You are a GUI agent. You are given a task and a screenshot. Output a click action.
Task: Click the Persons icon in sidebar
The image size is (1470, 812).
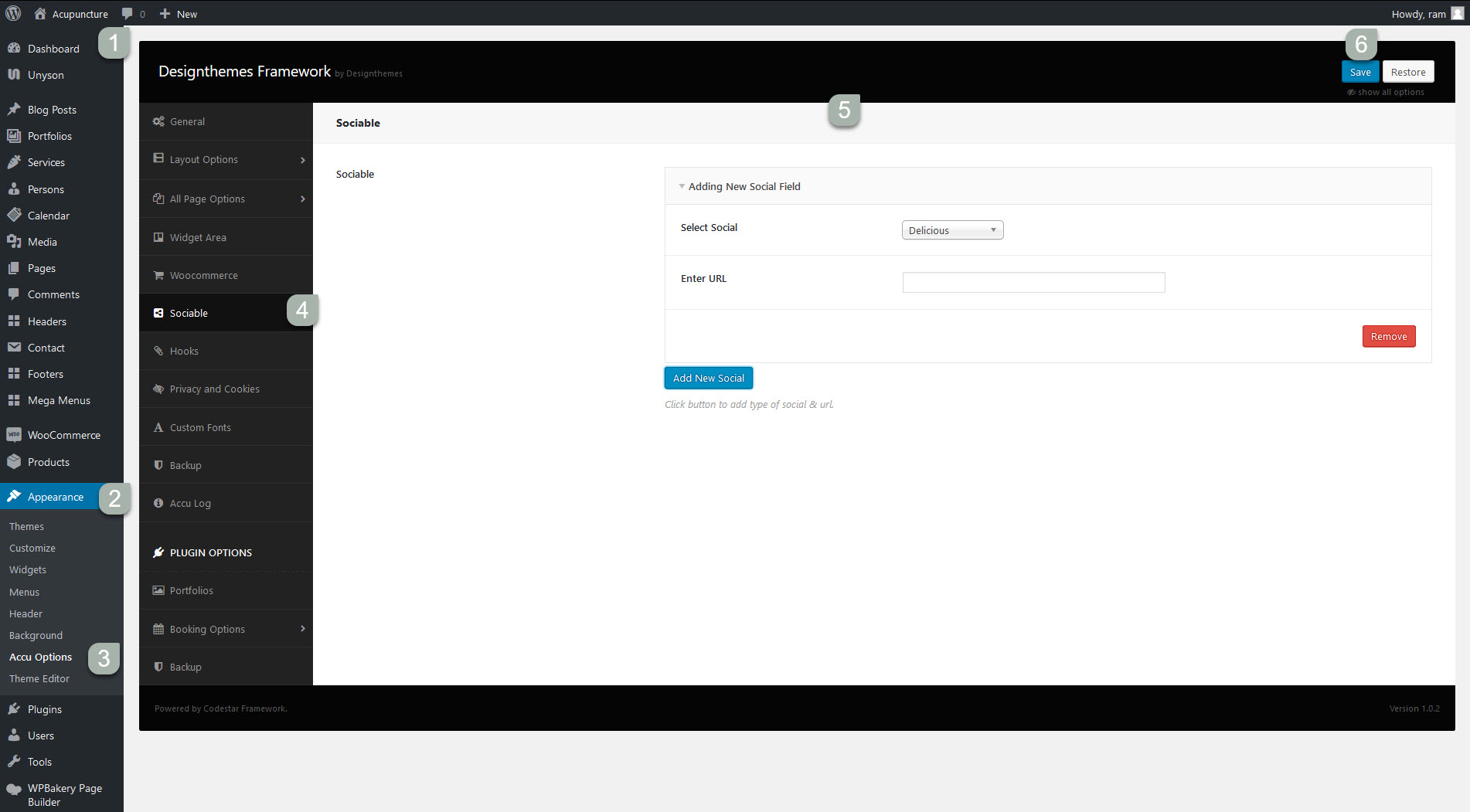(14, 189)
